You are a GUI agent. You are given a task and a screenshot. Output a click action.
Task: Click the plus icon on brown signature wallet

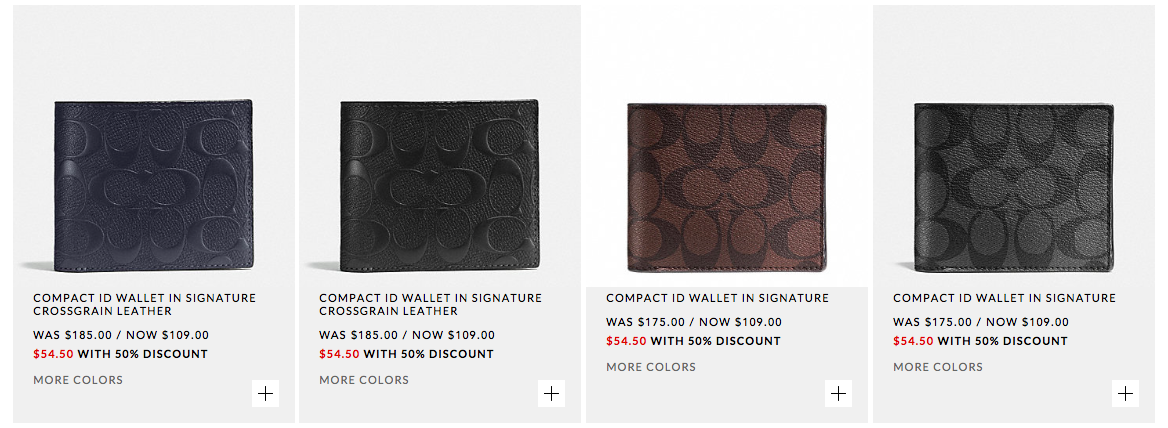[x=838, y=393]
